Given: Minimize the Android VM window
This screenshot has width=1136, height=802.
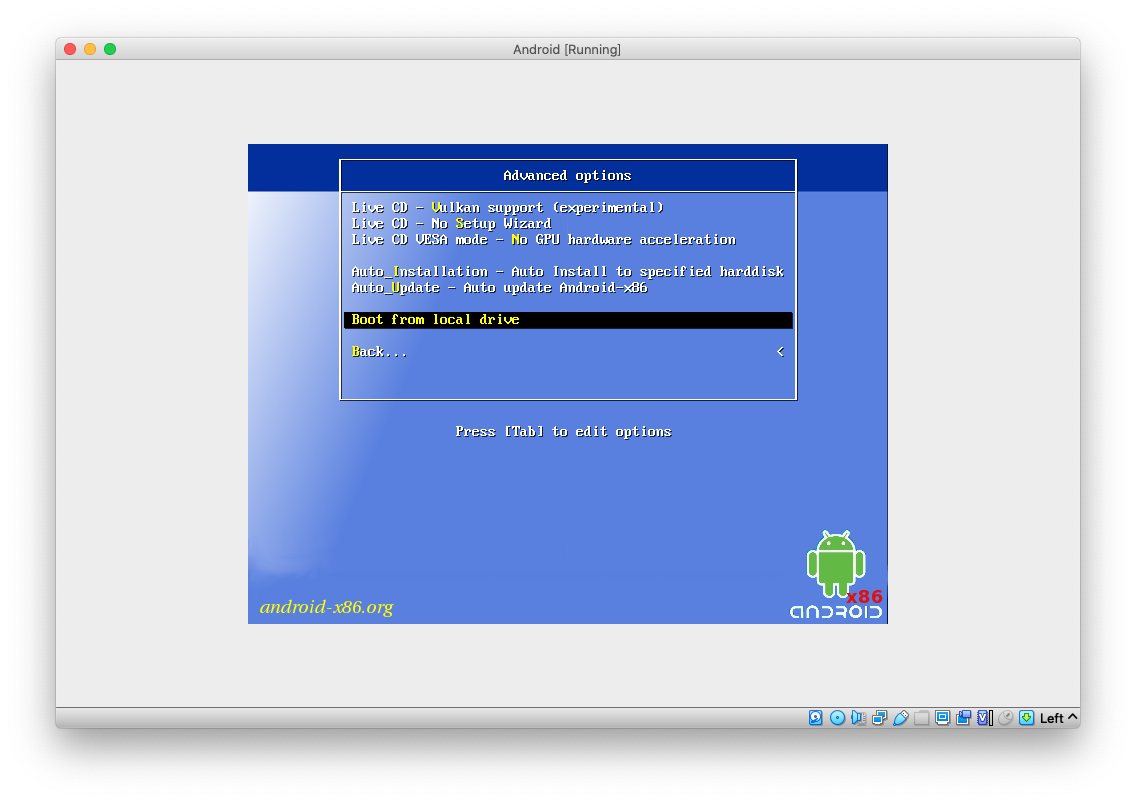Looking at the screenshot, I should (x=90, y=49).
